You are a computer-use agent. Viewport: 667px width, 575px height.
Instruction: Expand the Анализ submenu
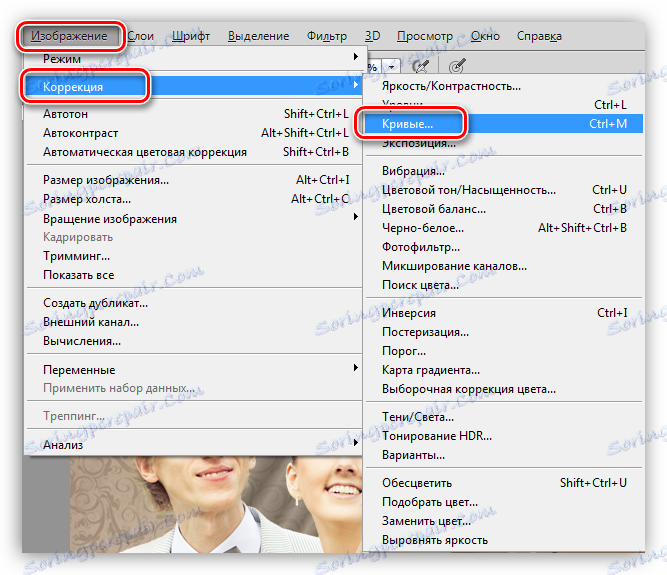tap(193, 445)
